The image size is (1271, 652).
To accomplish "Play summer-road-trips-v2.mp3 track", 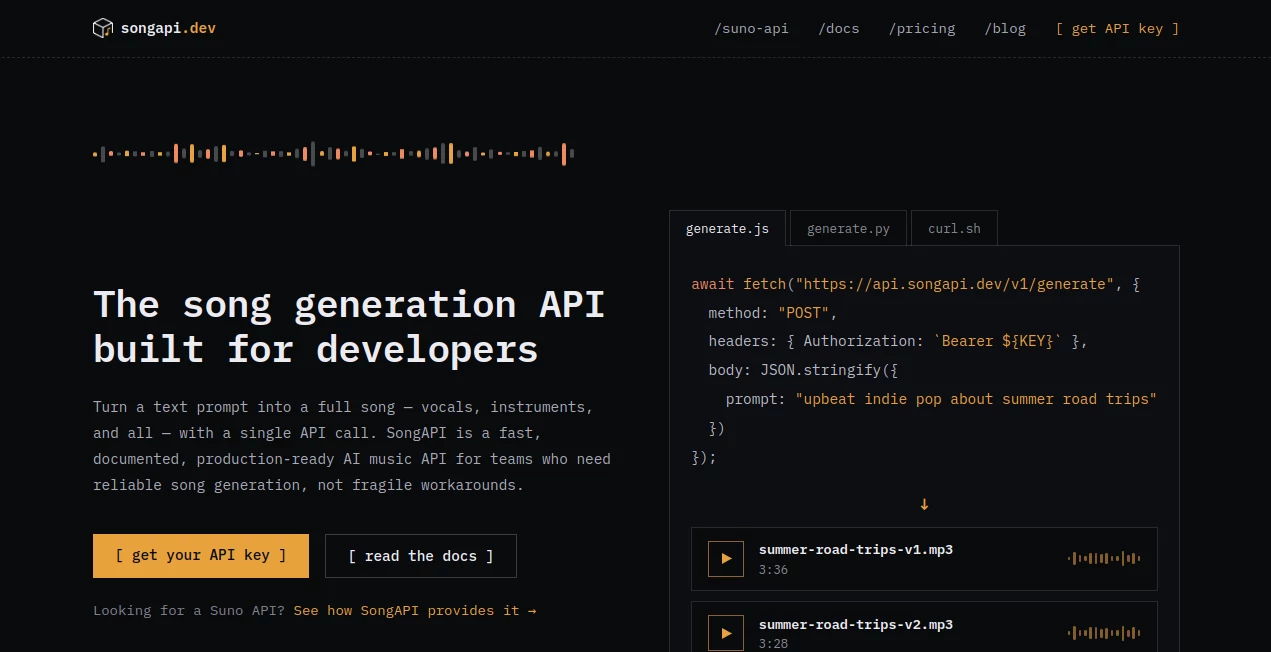I will [726, 632].
